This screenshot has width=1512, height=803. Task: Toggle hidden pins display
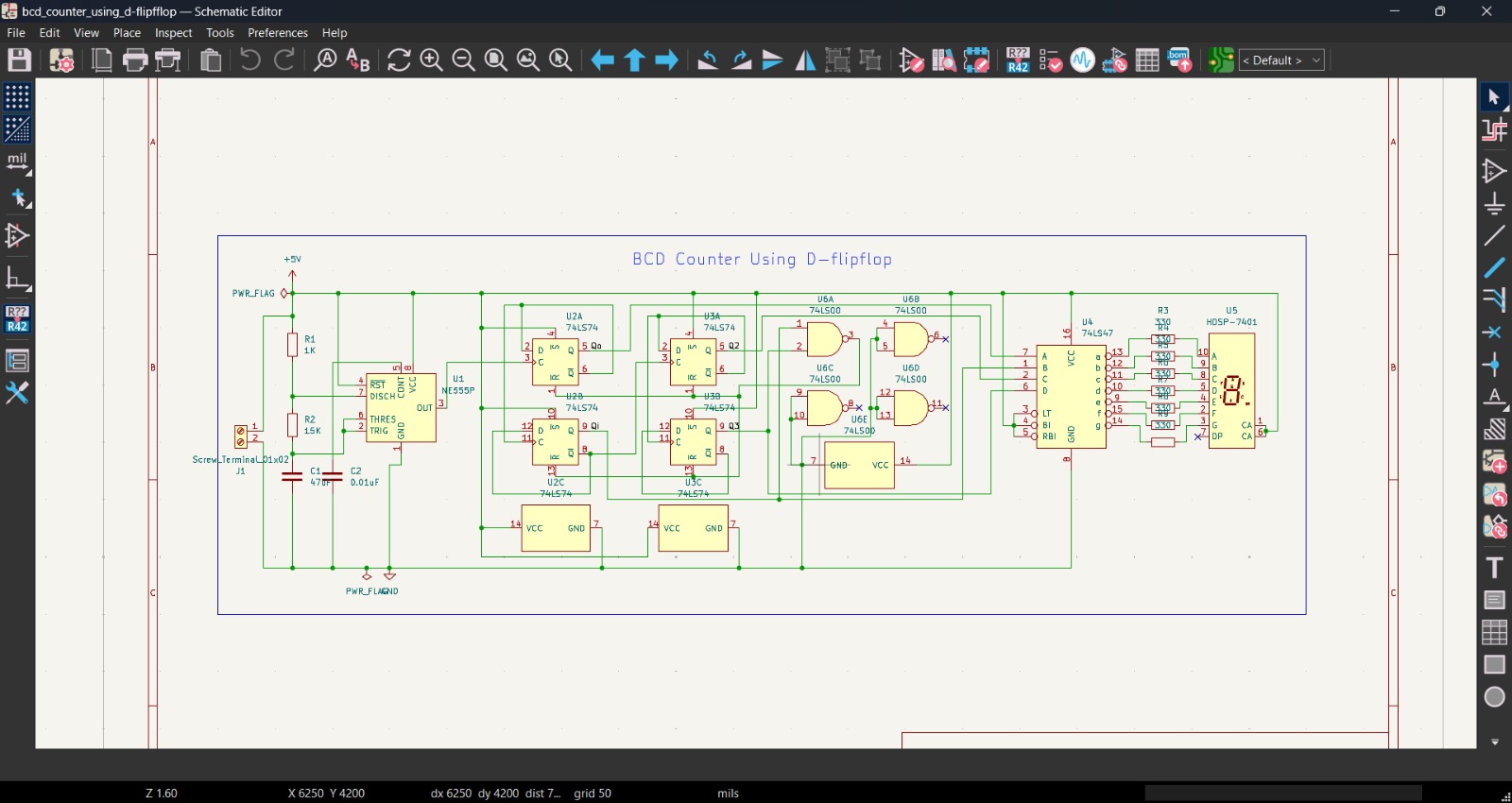tap(17, 236)
